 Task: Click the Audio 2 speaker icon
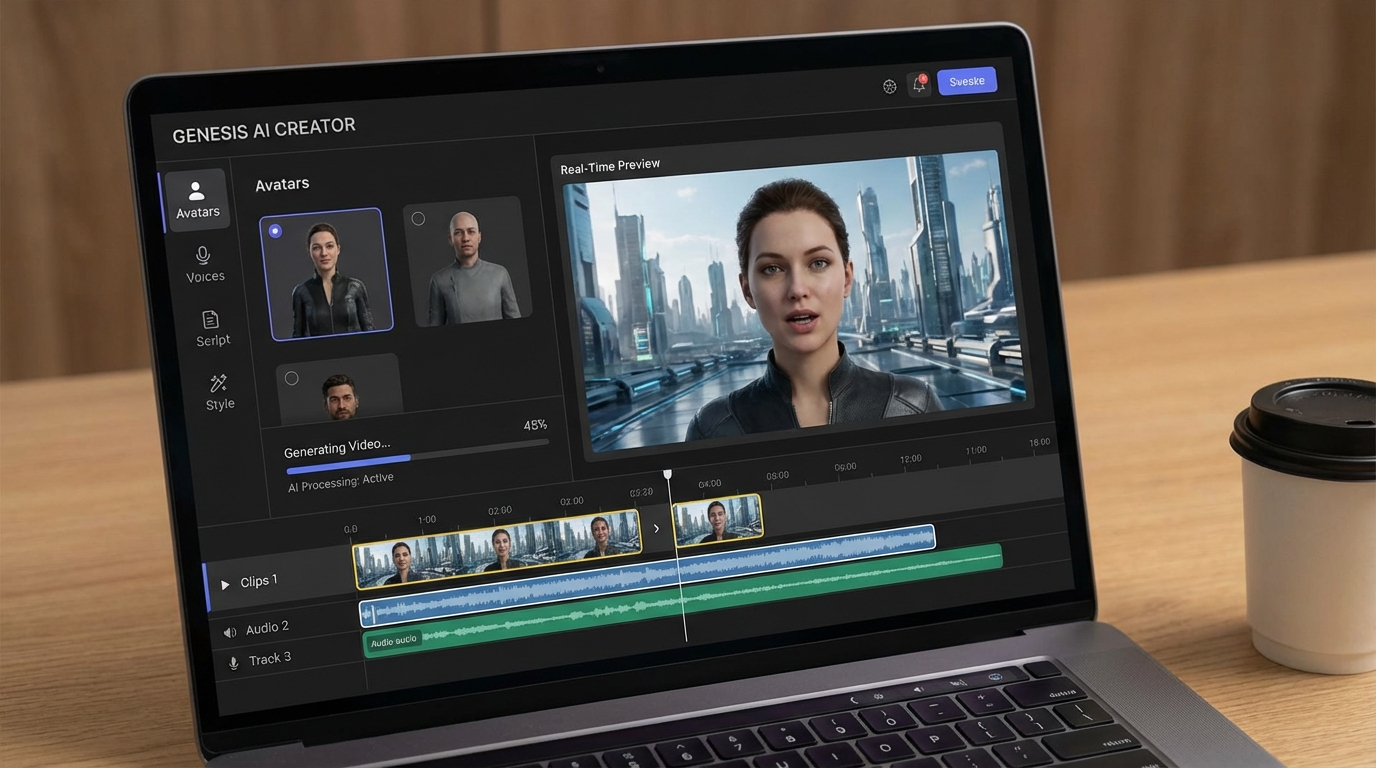tap(229, 632)
